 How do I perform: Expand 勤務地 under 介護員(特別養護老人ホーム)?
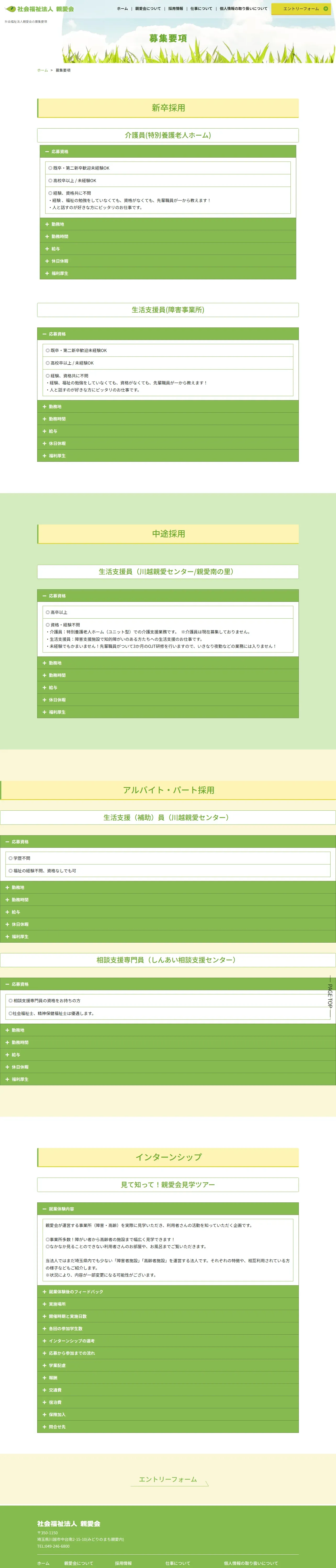[168, 224]
